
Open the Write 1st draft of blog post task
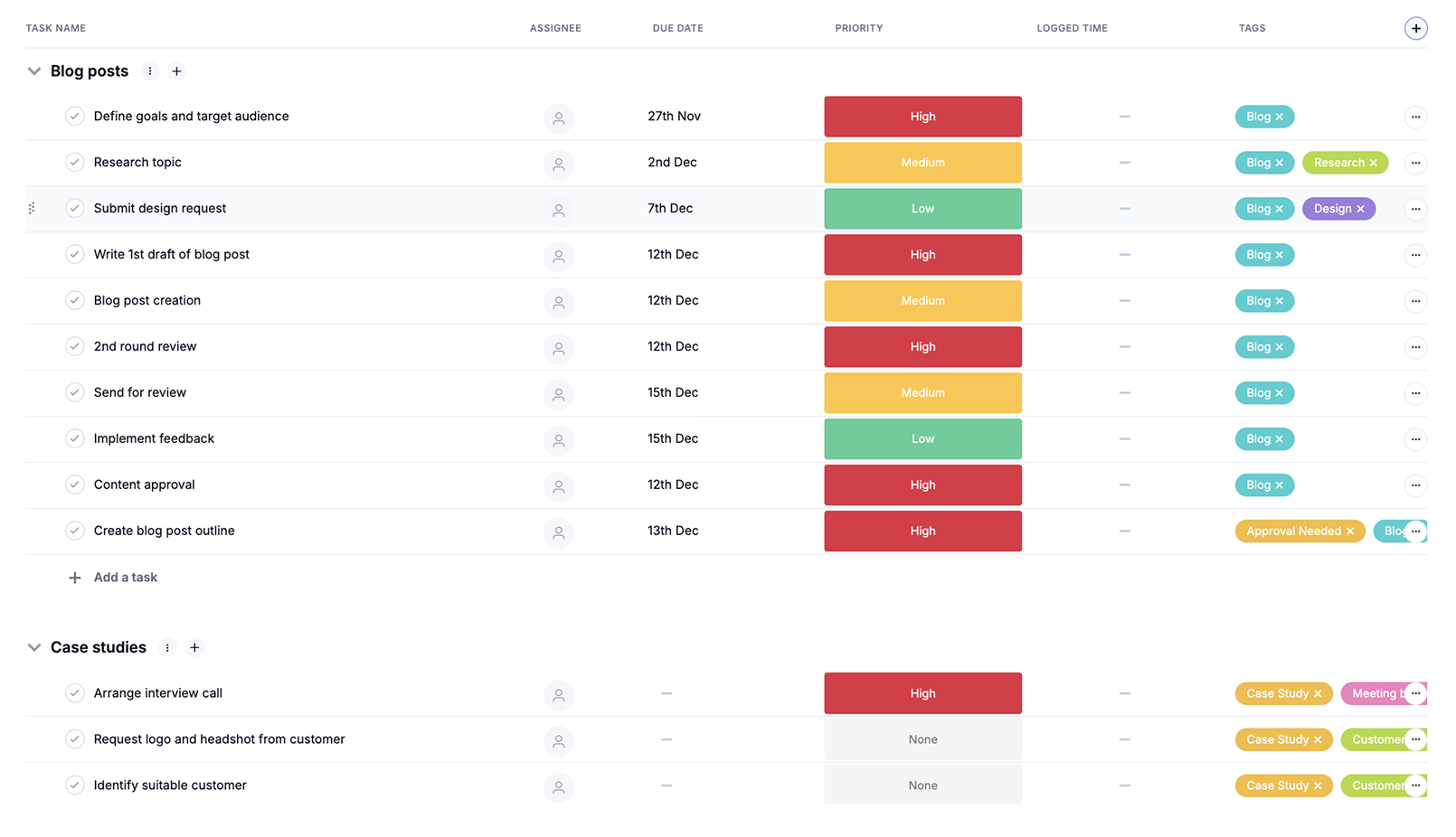[x=172, y=255]
